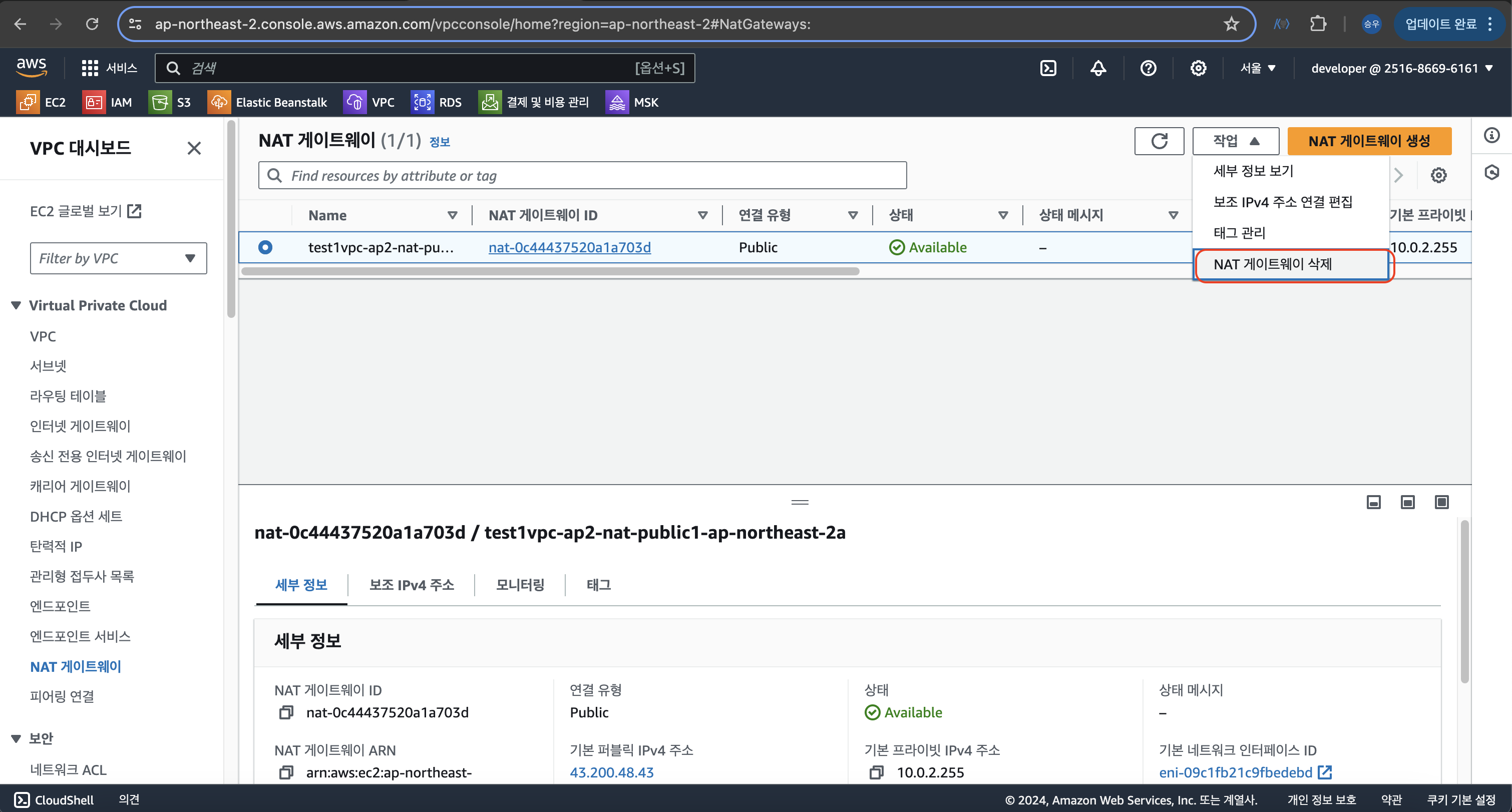Click the help question mark icon

(1148, 68)
